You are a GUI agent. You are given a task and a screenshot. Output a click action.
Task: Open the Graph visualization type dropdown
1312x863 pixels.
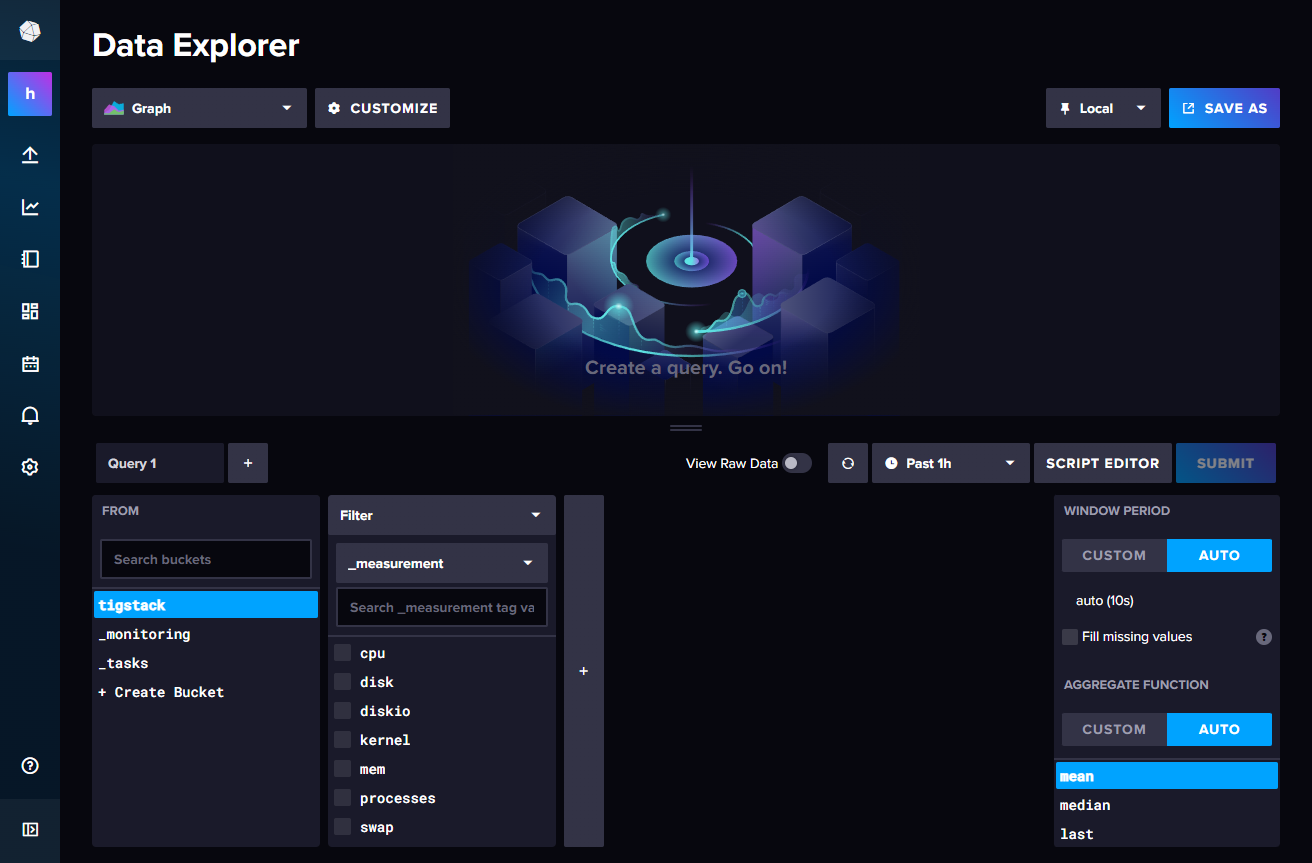(x=199, y=107)
